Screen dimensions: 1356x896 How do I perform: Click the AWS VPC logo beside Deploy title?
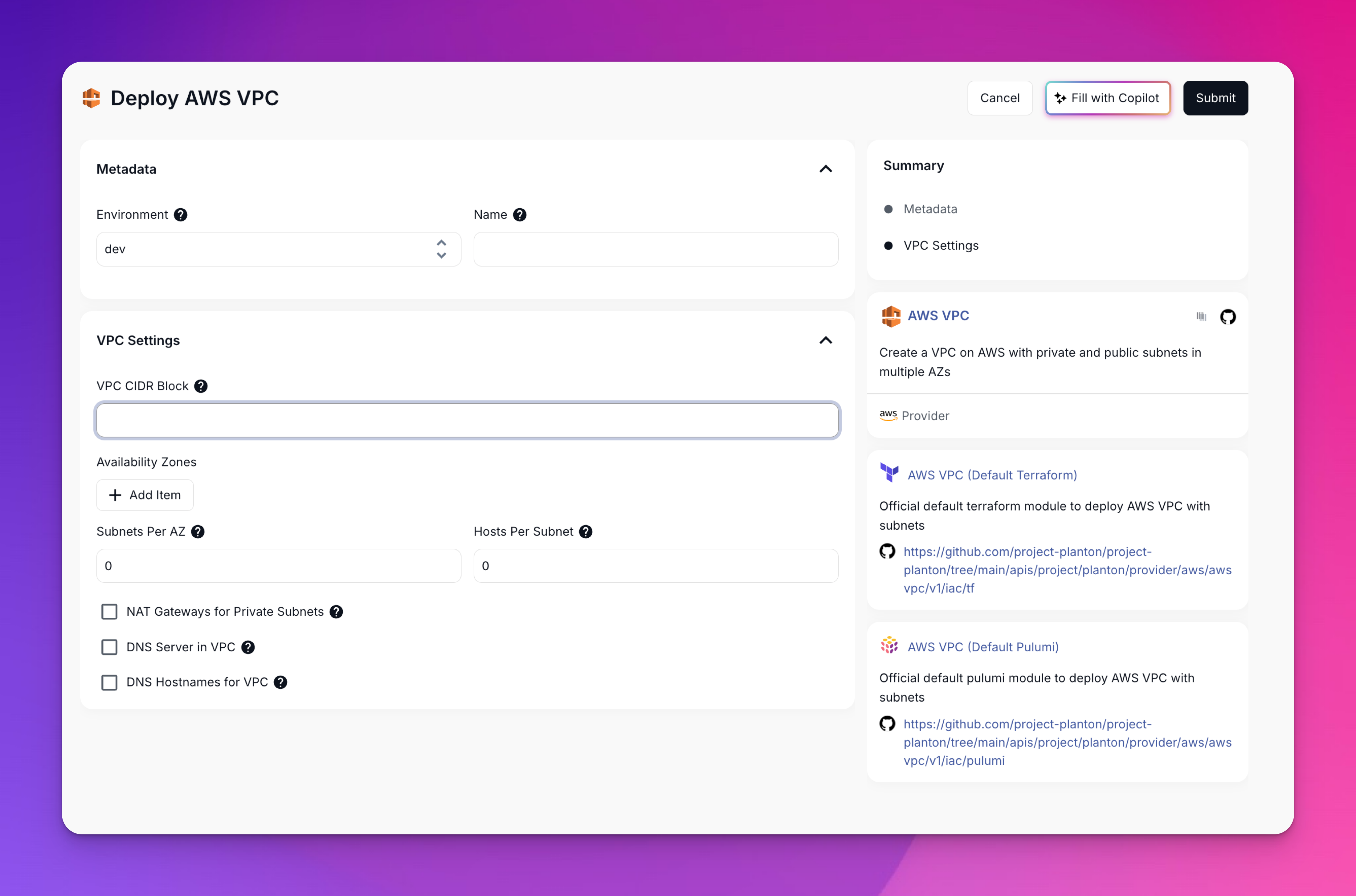92,98
